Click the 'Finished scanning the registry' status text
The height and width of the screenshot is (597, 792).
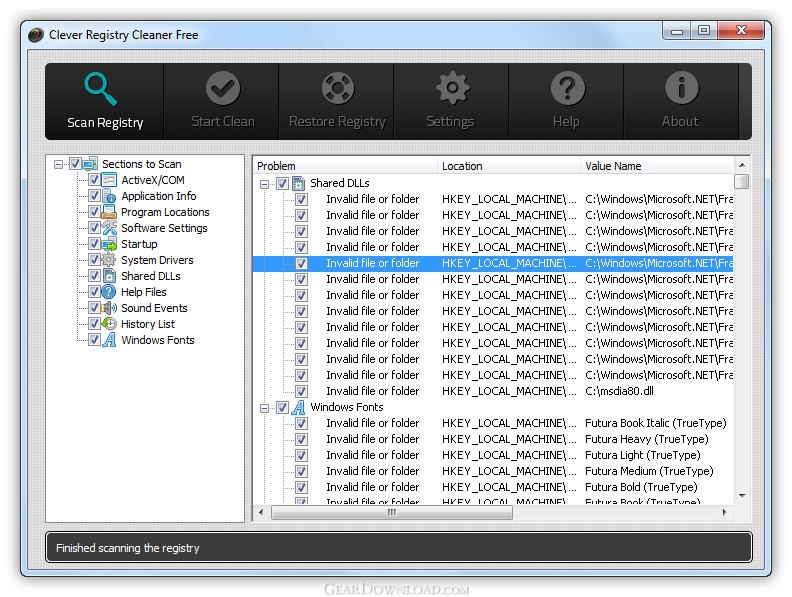point(128,548)
